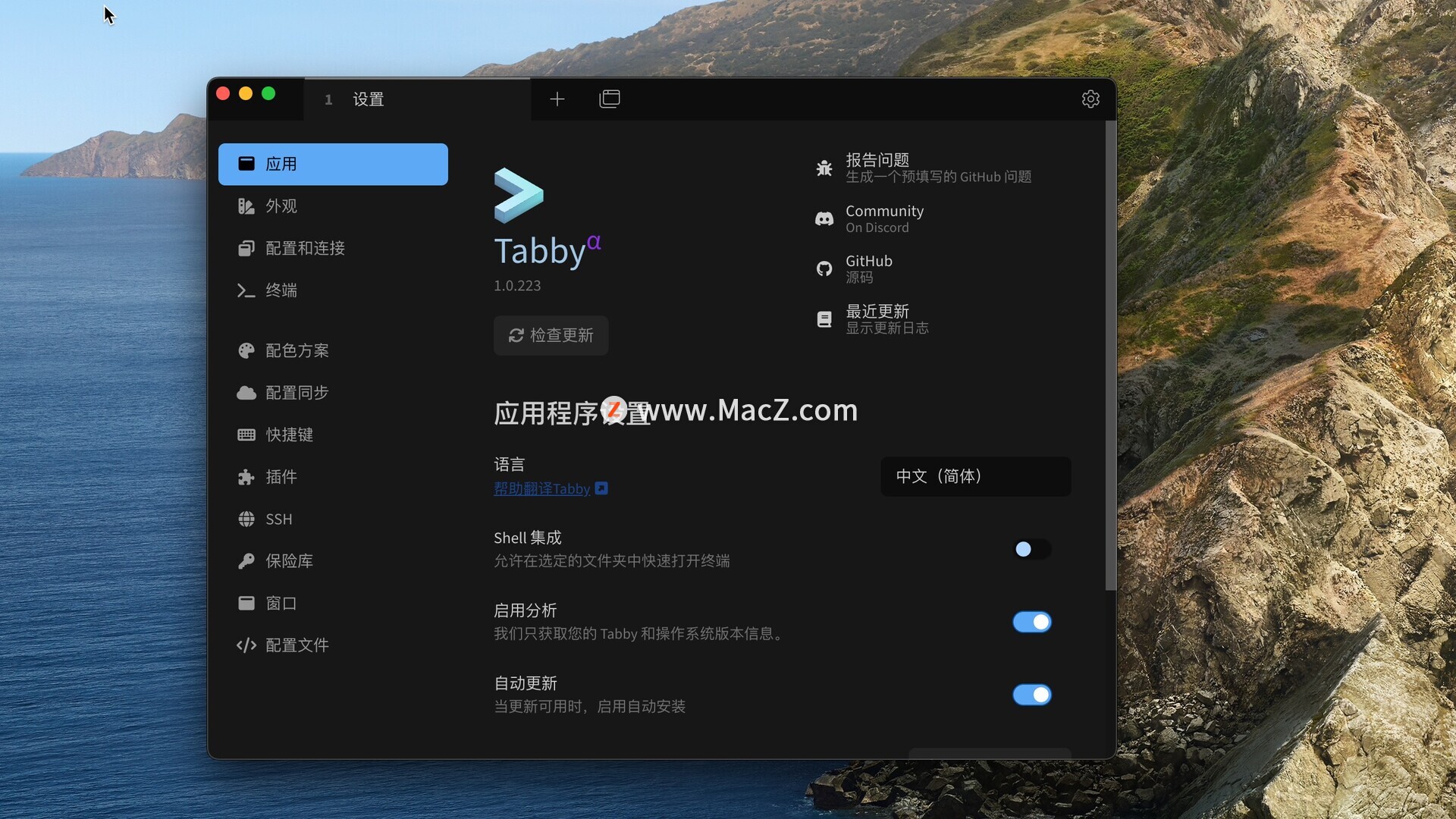Select the 设置 tab in tab bar

pos(417,99)
